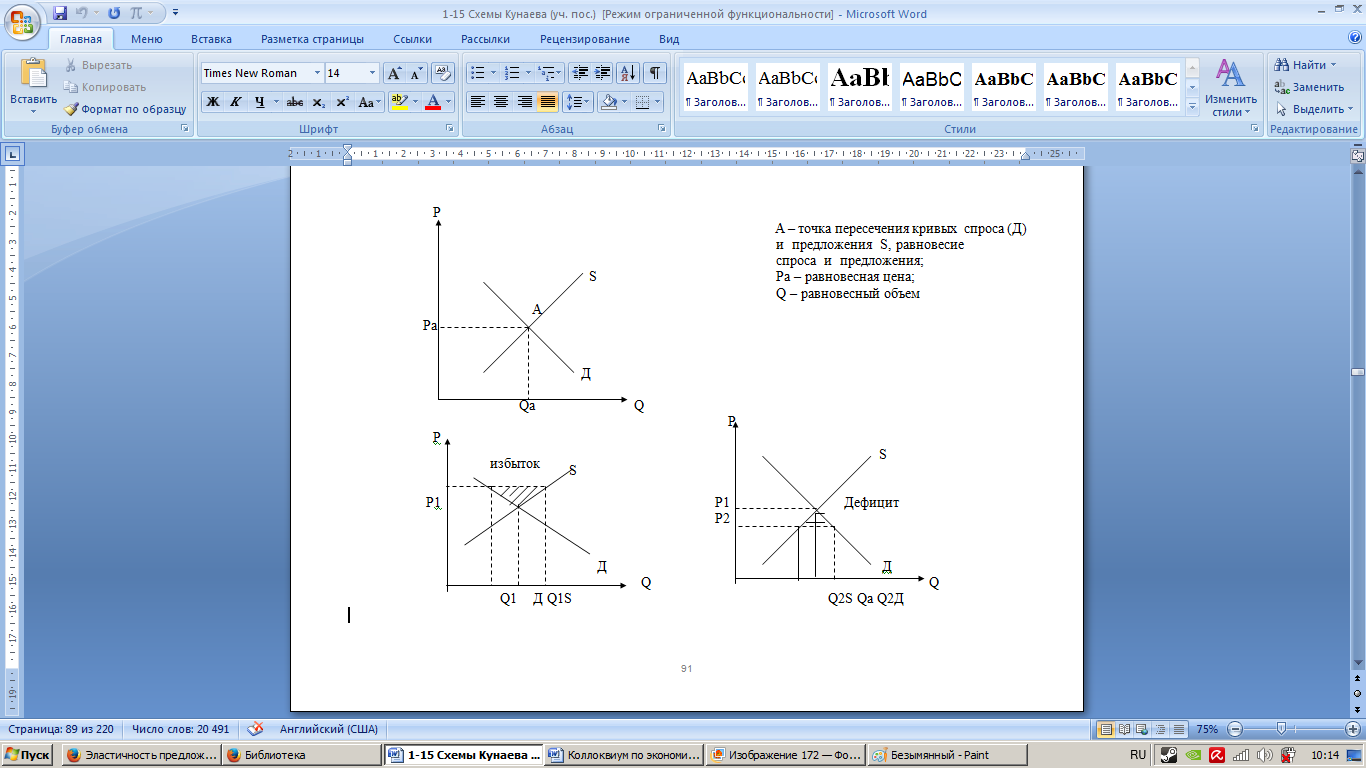Open Word help question mark
This screenshot has height=768, width=1366.
(1354, 39)
